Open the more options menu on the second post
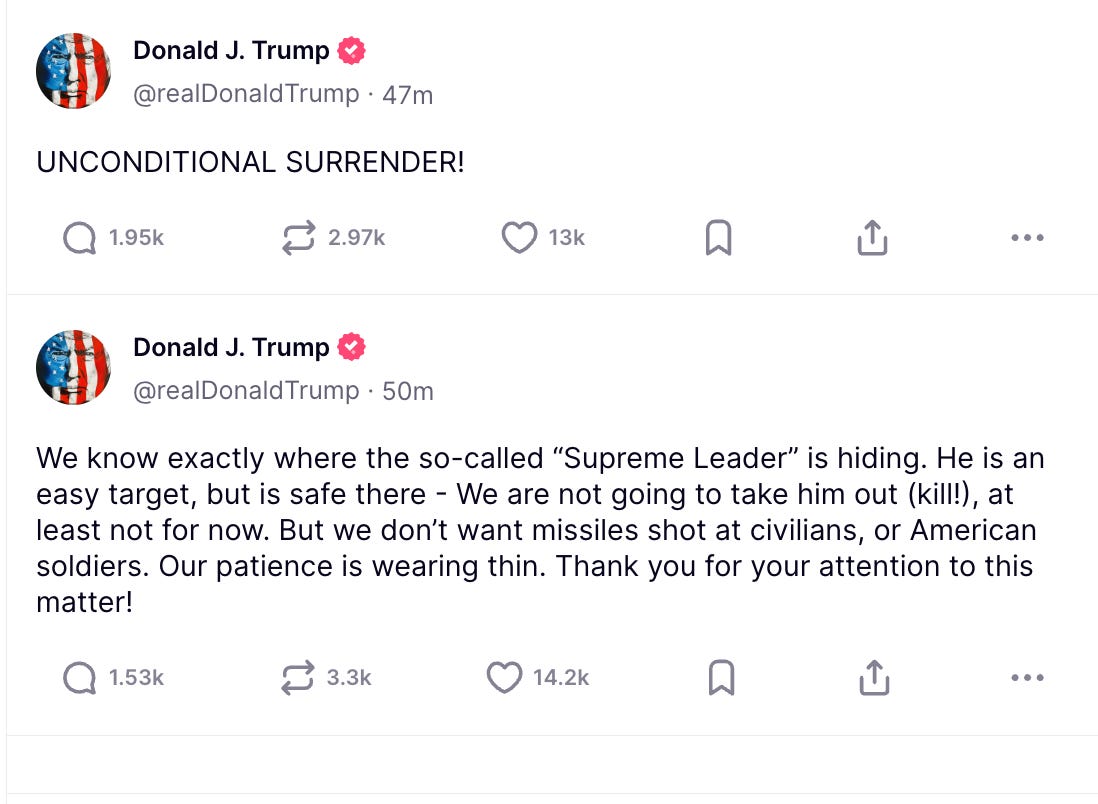 pyautogui.click(x=1027, y=677)
